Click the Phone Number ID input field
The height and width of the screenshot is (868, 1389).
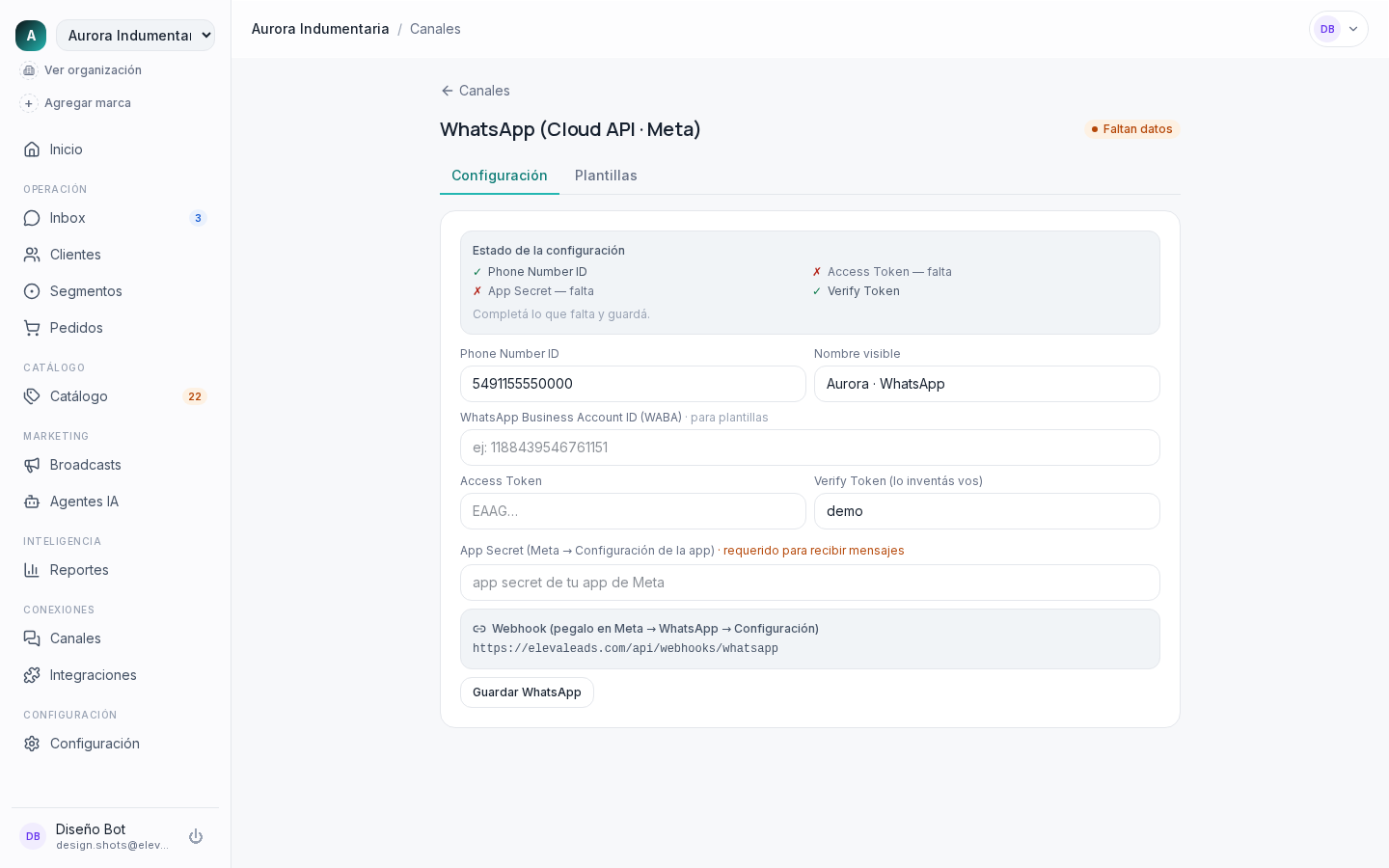(x=633, y=384)
